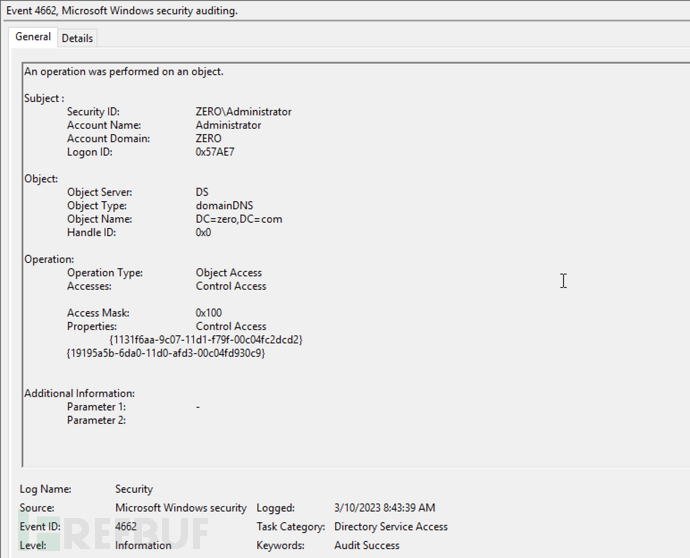Select Logon ID value 0x57AE7

coord(215,152)
